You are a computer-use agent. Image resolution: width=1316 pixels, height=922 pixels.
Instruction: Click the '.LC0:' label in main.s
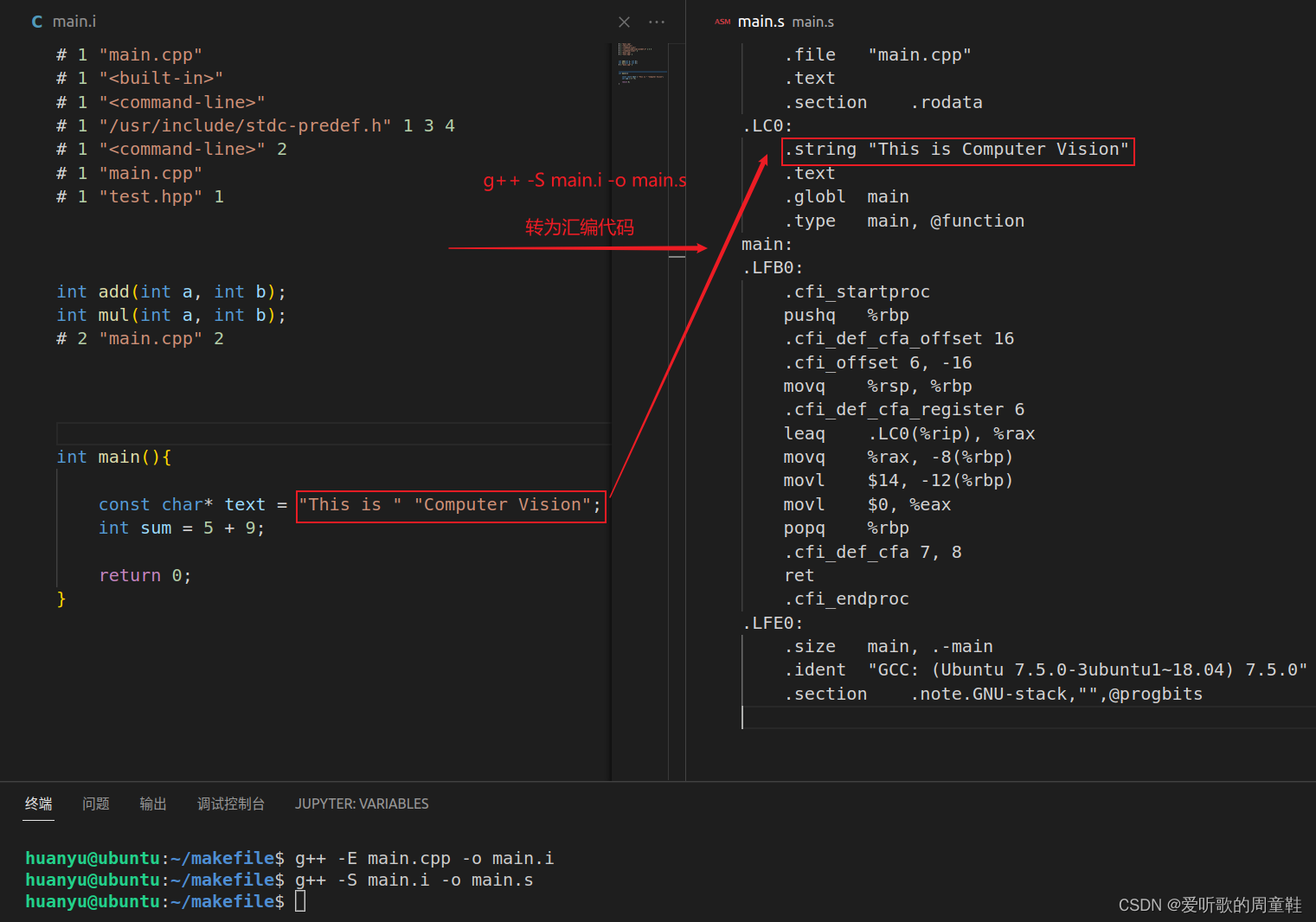coord(767,125)
